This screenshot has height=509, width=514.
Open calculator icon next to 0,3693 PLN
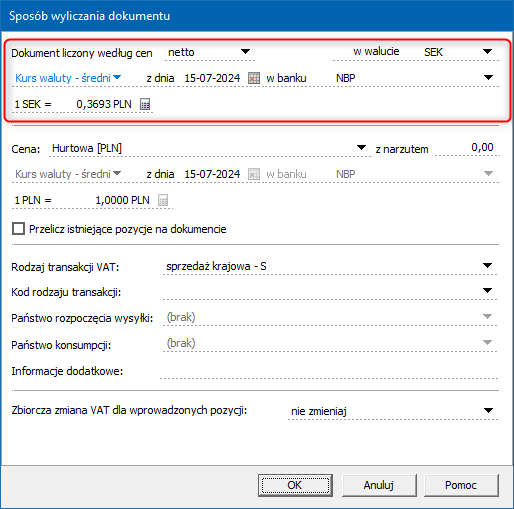click(x=145, y=104)
